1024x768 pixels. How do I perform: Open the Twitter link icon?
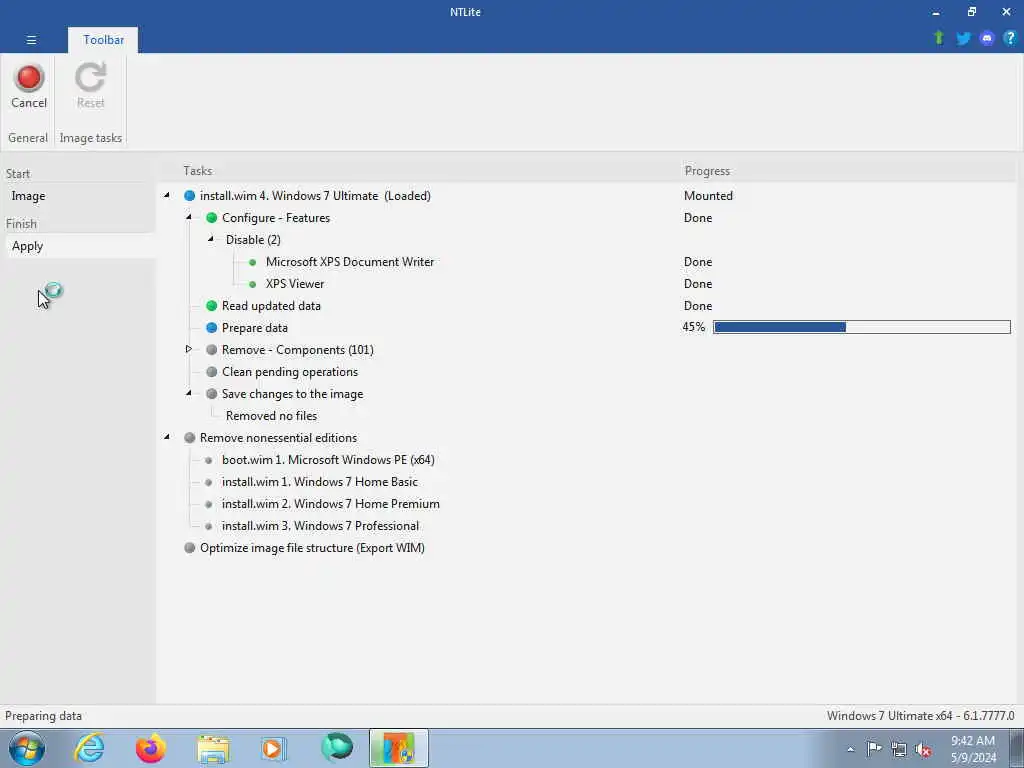(x=963, y=38)
